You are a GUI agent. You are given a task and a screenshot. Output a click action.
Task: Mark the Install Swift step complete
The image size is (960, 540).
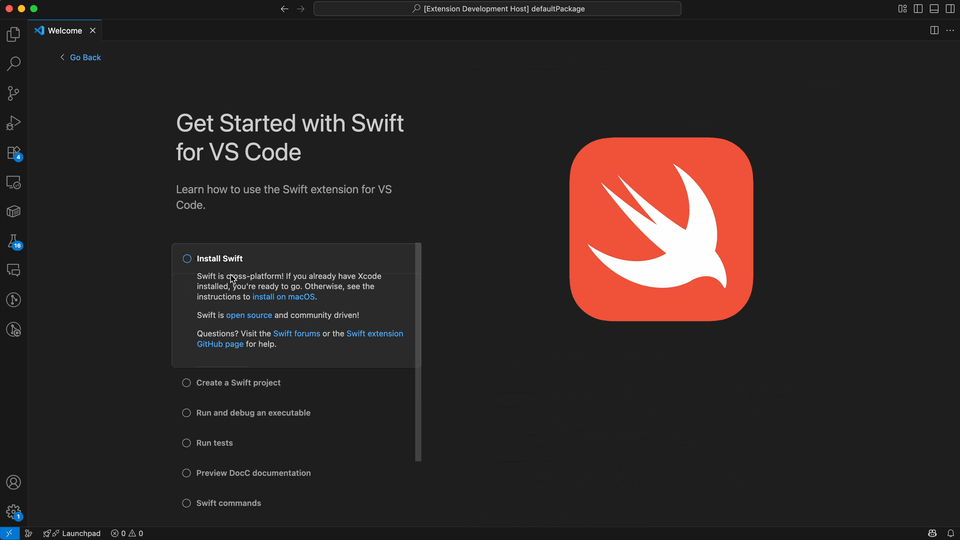(x=187, y=259)
